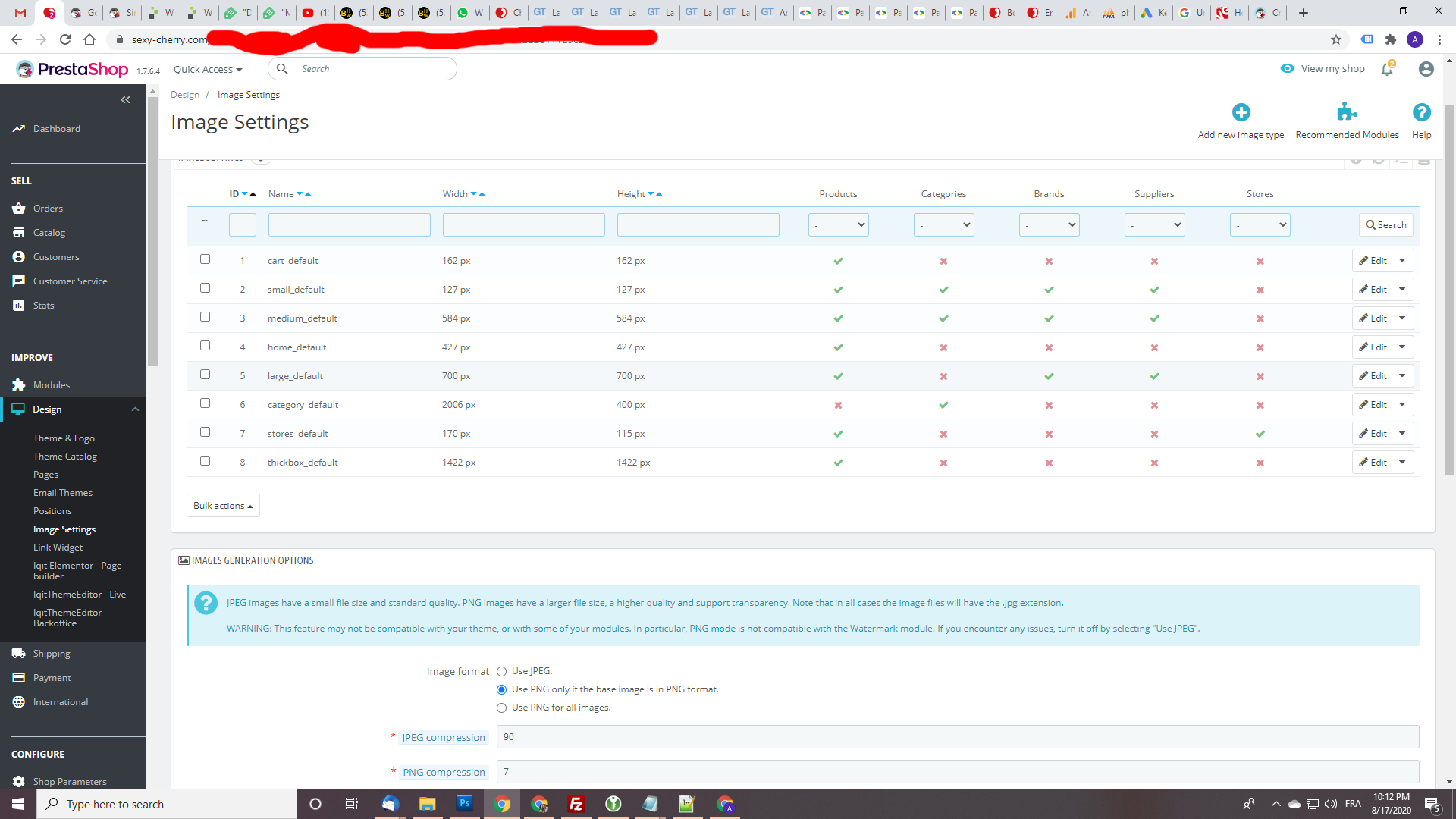Open FileZilla from the Windows taskbar
Image resolution: width=1456 pixels, height=819 pixels.
pos(576,804)
